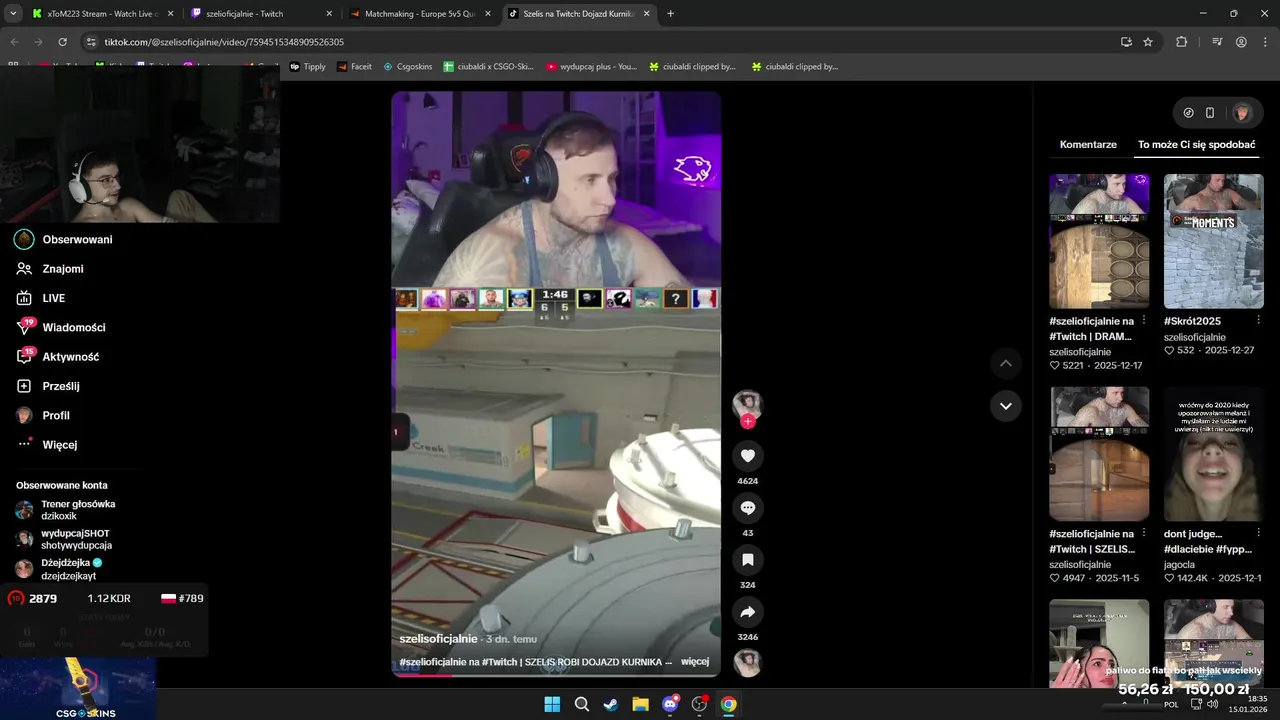This screenshot has height=720, width=1280.
Task: Open the browser extensions puzzle icon
Action: pyautogui.click(x=1182, y=42)
